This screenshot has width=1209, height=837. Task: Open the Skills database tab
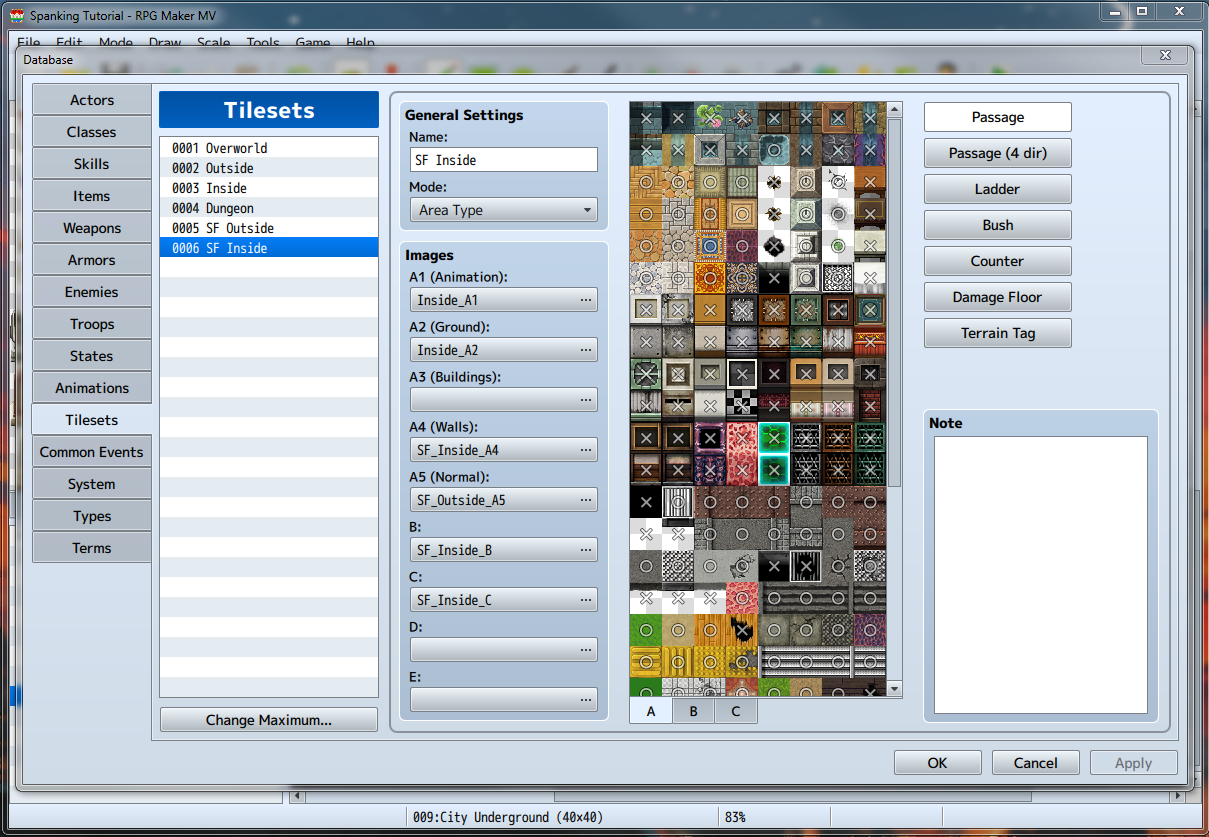click(92, 164)
